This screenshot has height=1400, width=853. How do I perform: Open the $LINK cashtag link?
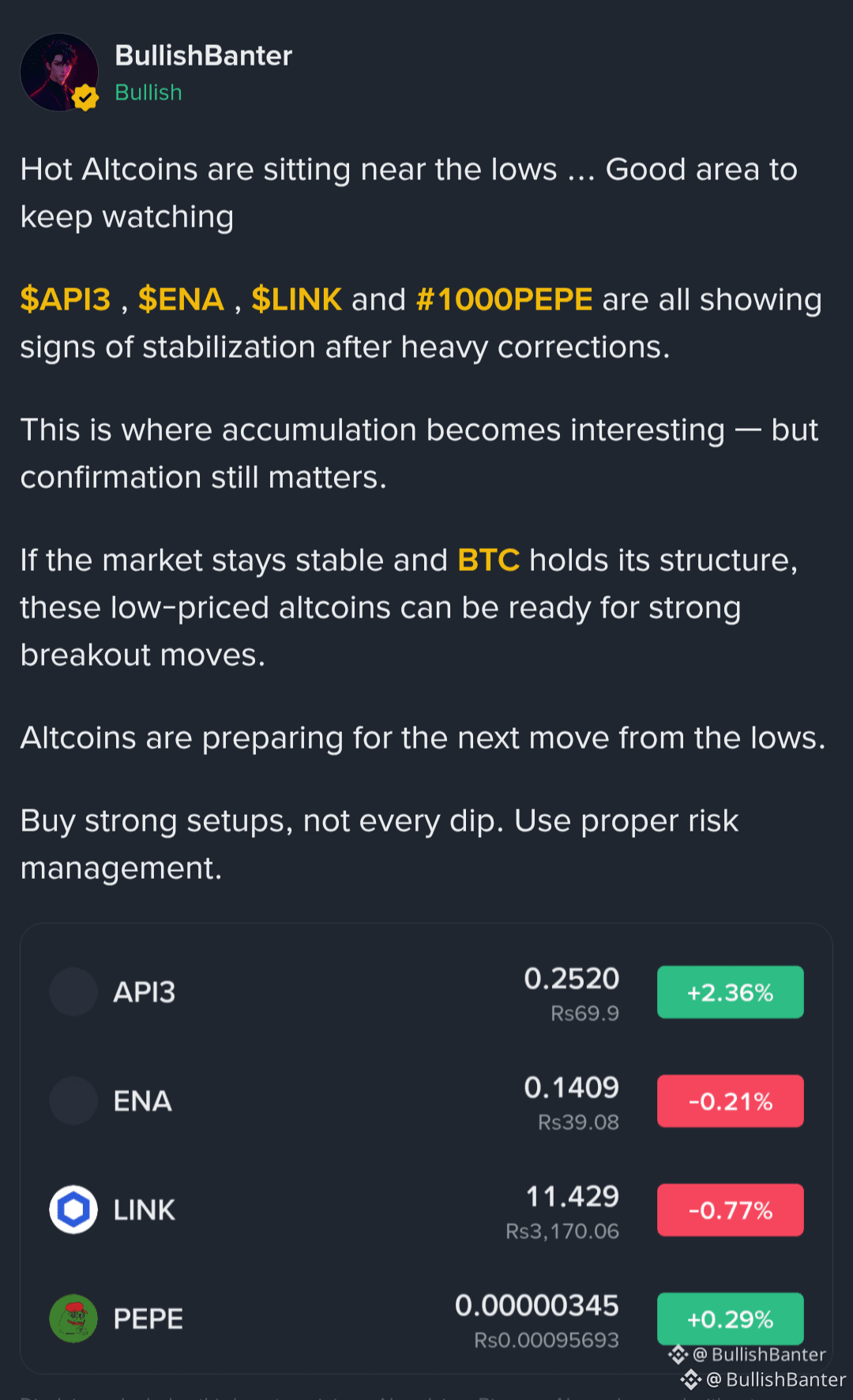[297, 300]
